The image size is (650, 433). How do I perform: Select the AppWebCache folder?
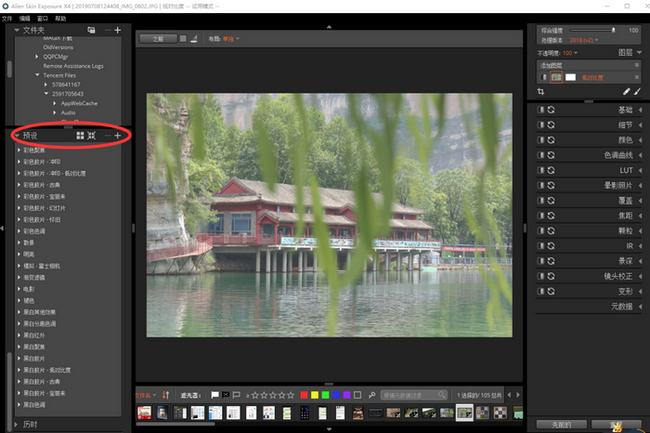coord(79,103)
